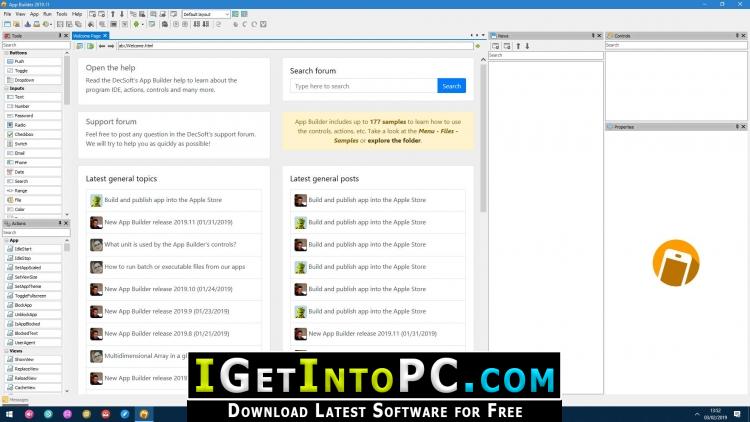
Task: Click the move-down arrow in Views panel
Action: (527, 46)
